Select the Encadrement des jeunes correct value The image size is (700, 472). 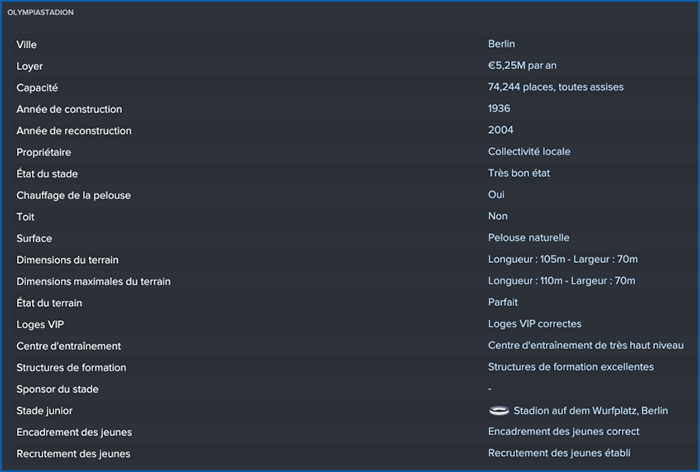(563, 431)
